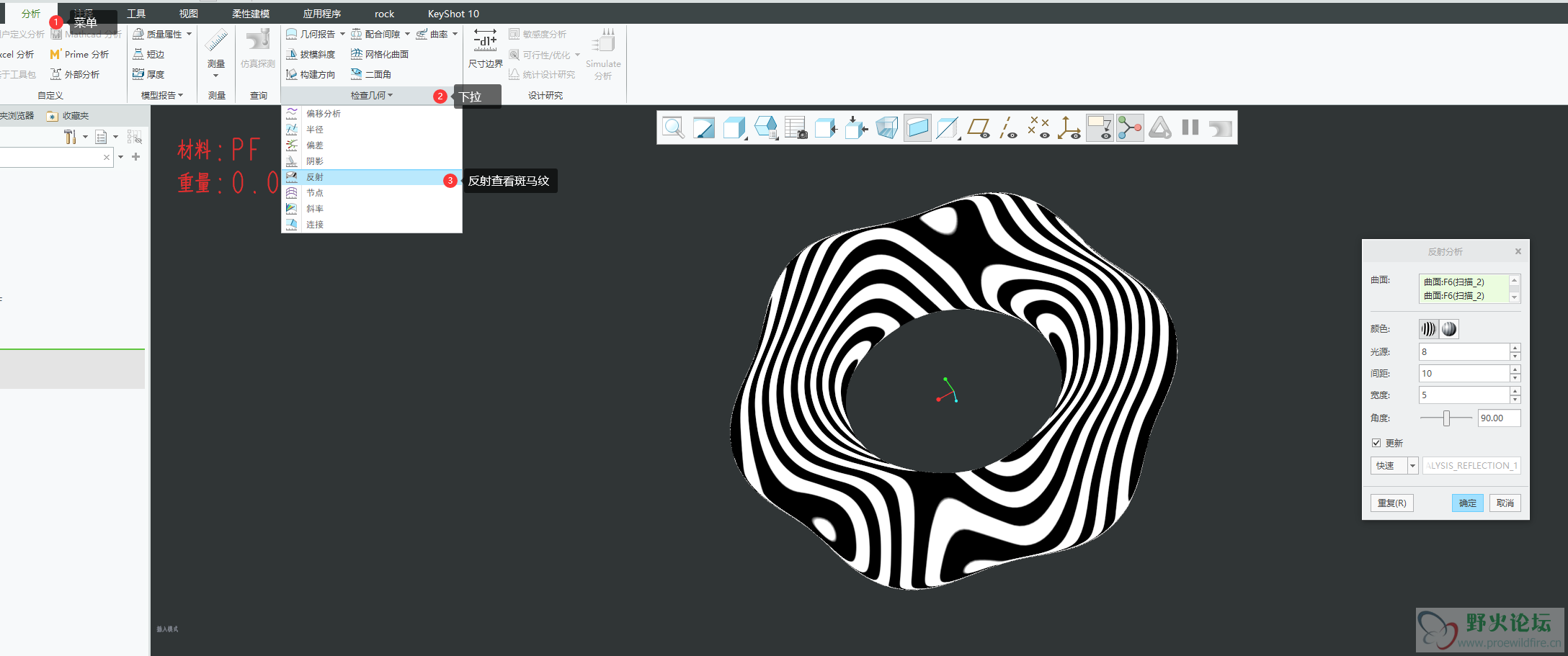Click 外部分析 external analysis tool
The image size is (1568, 656).
point(75,74)
